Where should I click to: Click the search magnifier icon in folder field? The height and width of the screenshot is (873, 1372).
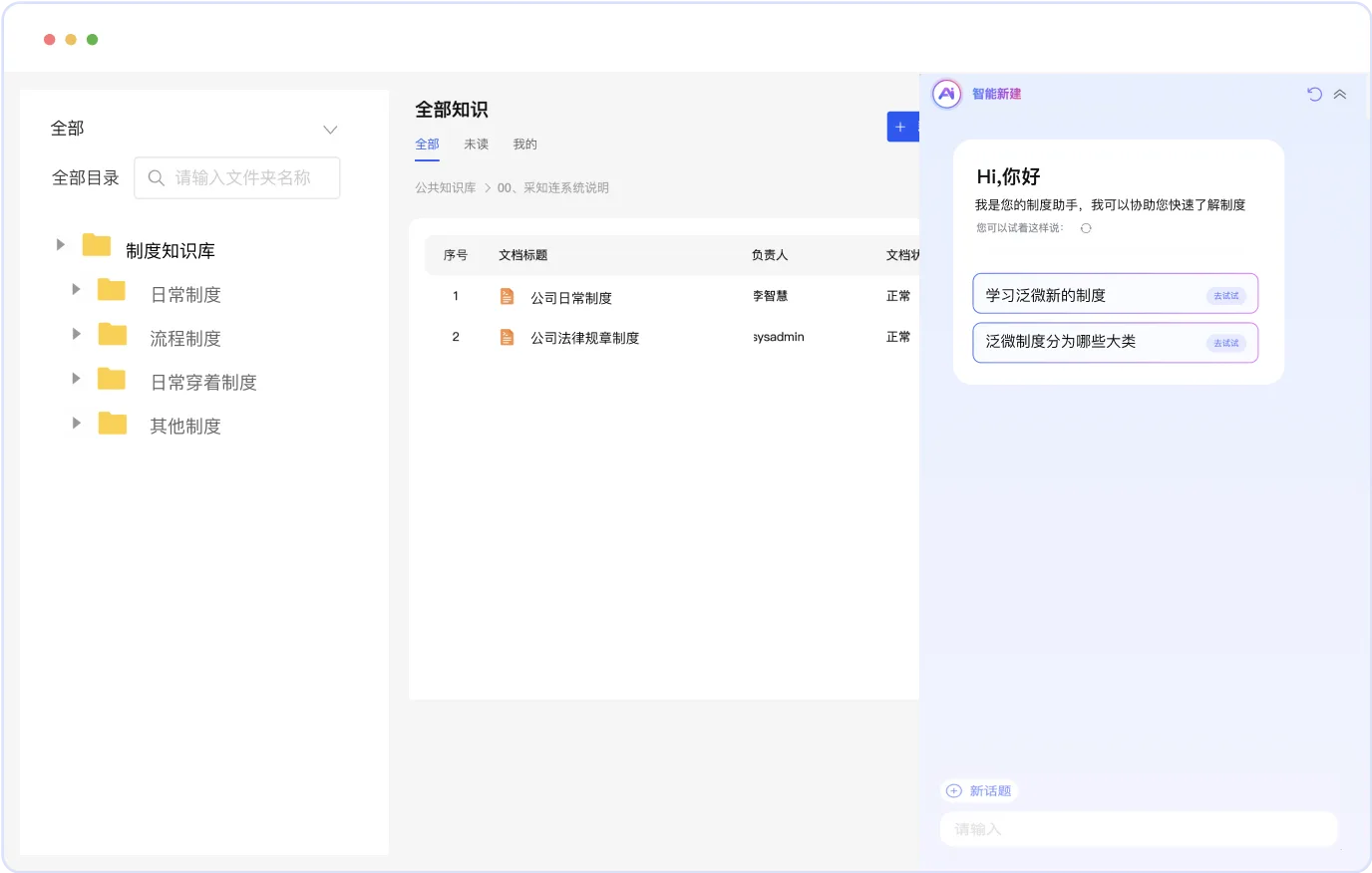coord(156,178)
